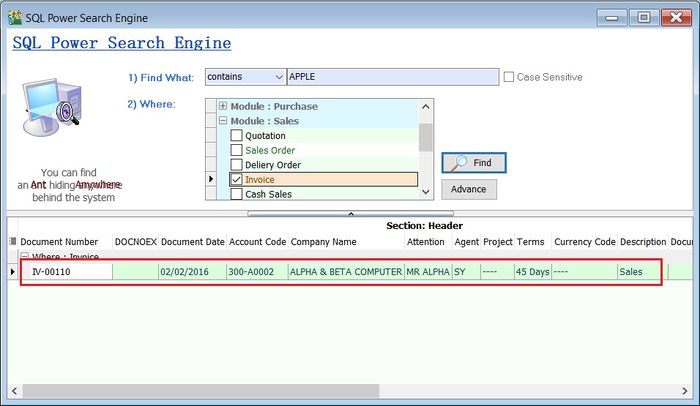Collapse the 'Where : Invoice' result group

click(24, 257)
